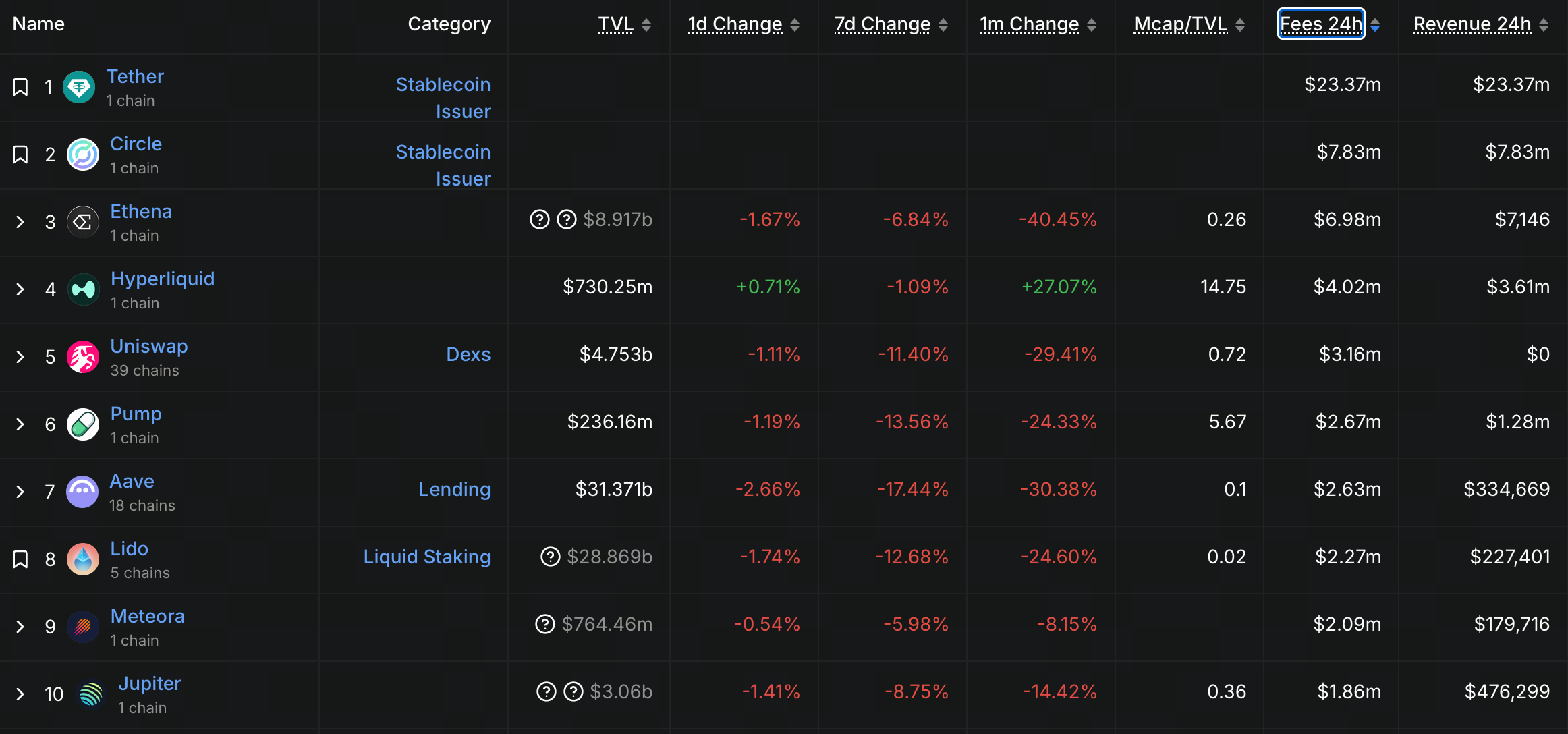Click the Pump pill logo icon
Screen dimensions: 1568x734
(83, 424)
